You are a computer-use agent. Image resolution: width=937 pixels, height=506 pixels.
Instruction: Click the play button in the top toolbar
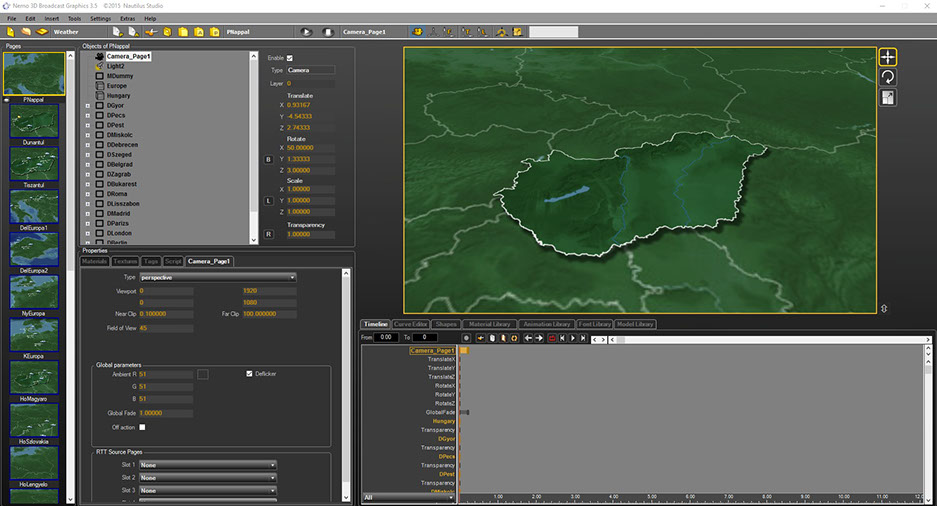tap(307, 32)
